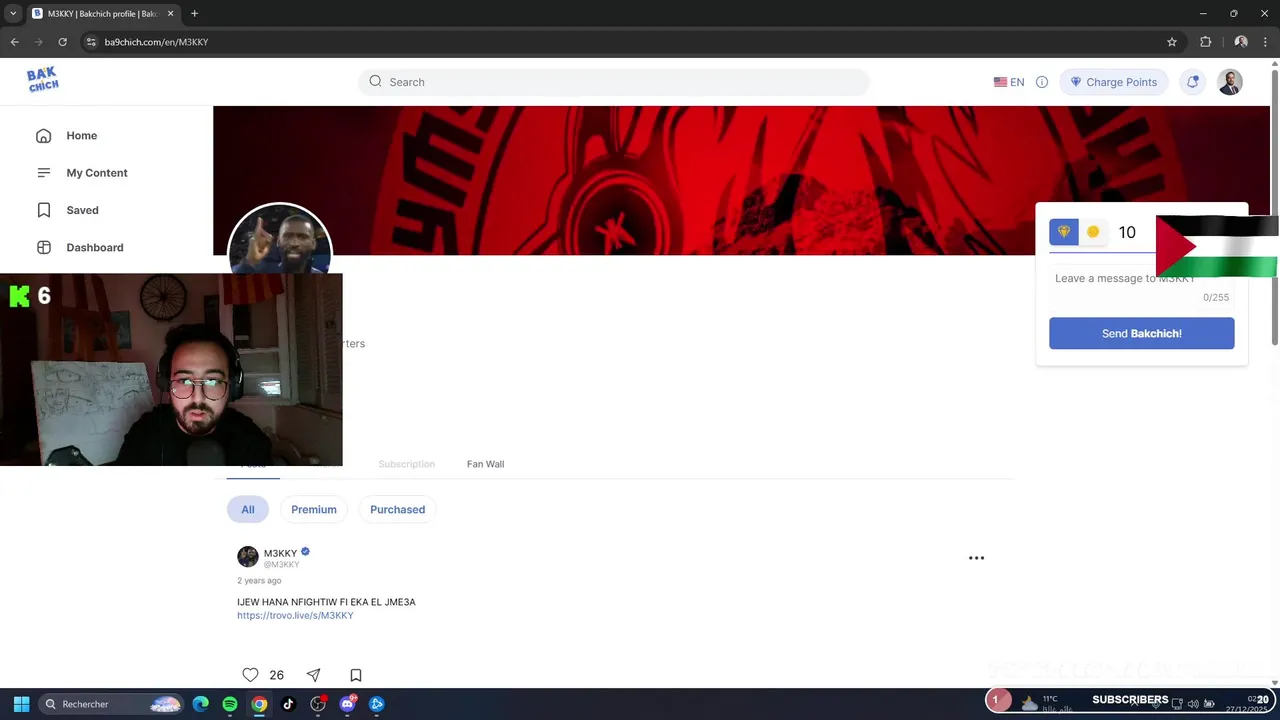Screen dimensions: 1280x720
Task: Open the Home sidebar item
Action: coord(81,136)
